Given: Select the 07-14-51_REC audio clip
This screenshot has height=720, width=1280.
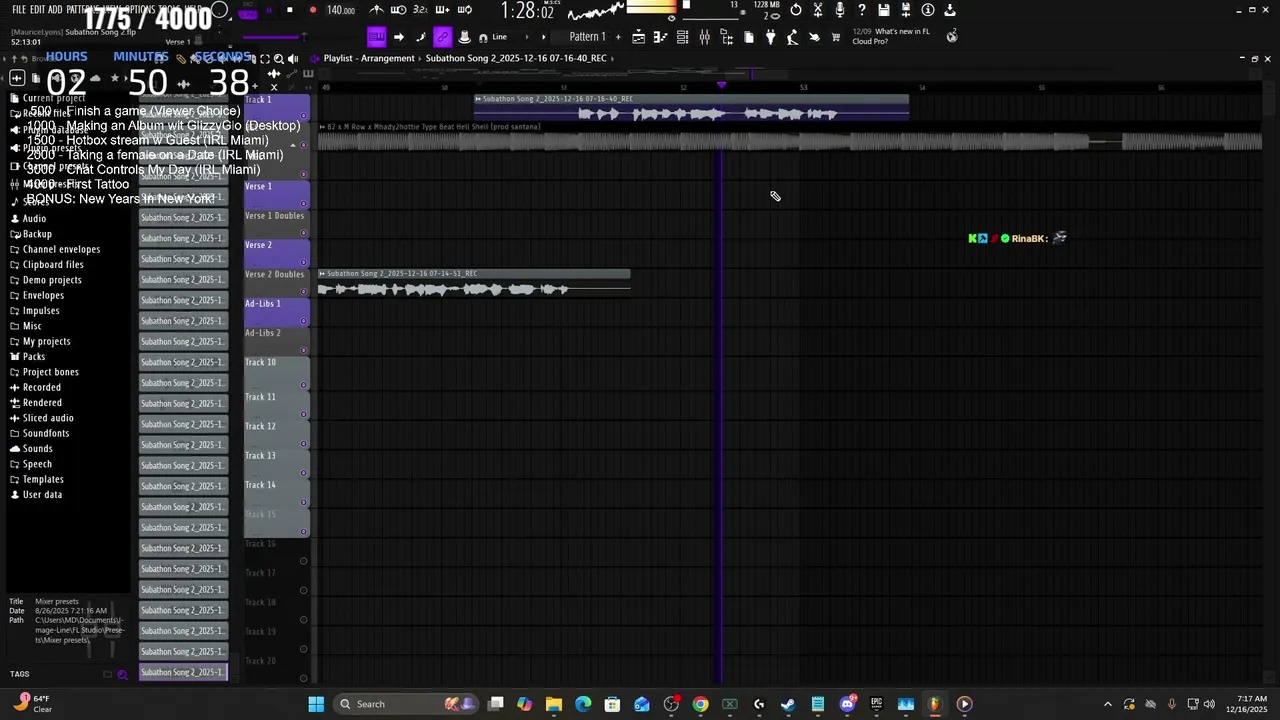Looking at the screenshot, I should [474, 283].
